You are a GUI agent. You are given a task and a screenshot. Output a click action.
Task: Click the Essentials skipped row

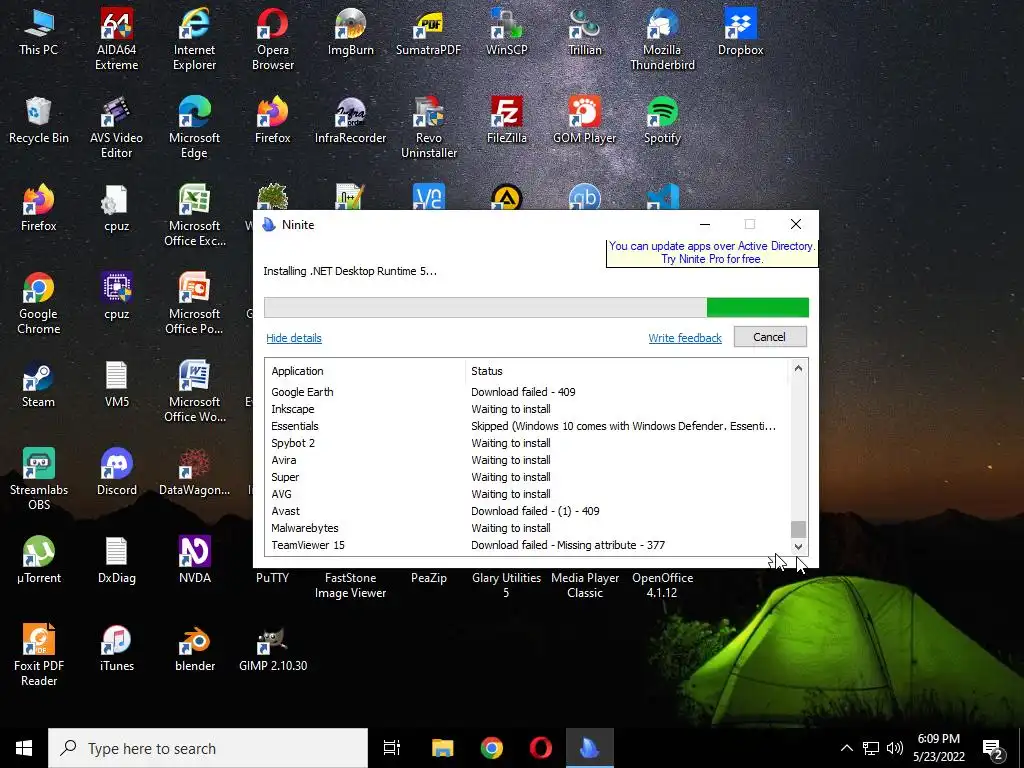point(528,426)
